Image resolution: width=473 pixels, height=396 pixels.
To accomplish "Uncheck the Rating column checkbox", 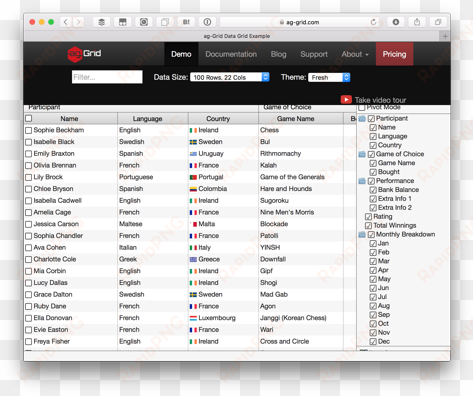I will [368, 217].
